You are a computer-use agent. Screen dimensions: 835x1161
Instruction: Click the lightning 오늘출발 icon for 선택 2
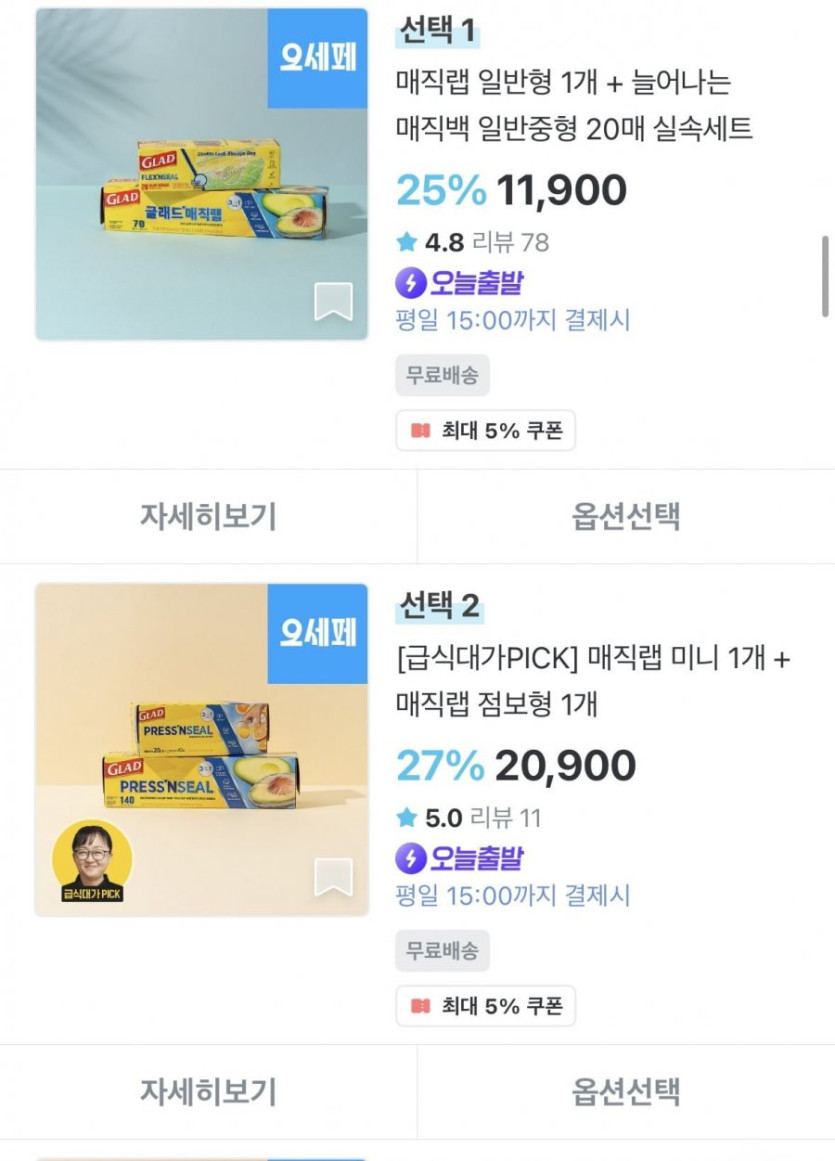410,858
